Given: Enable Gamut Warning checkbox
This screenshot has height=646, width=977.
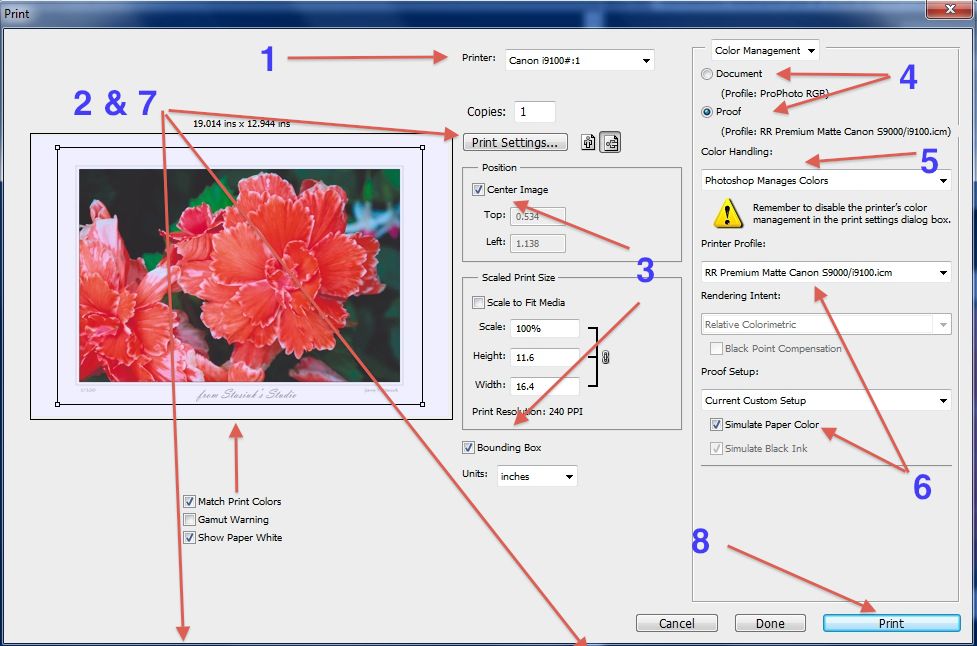Looking at the screenshot, I should 189,520.
